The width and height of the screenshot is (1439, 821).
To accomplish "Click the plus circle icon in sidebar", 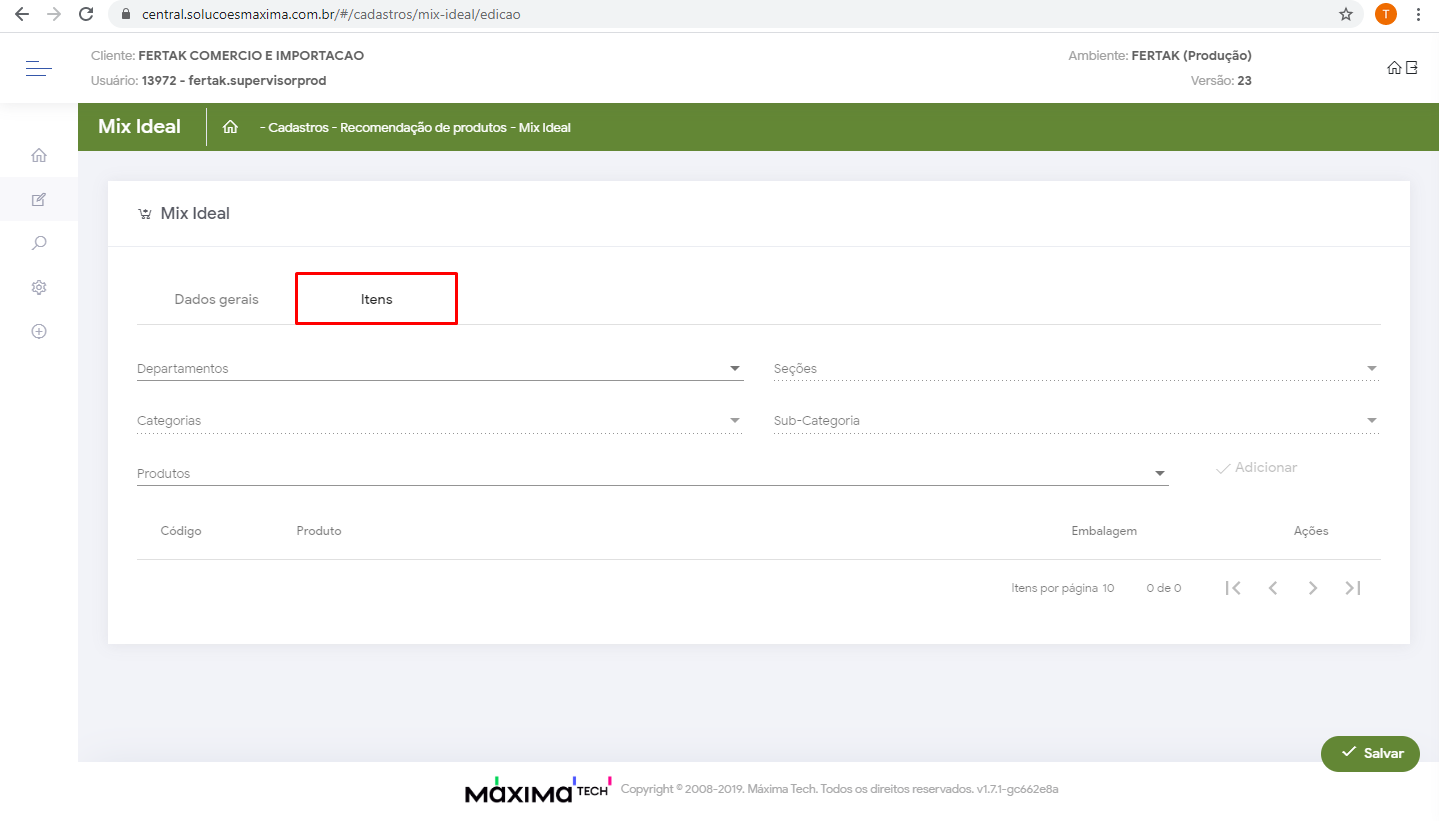I will click(x=39, y=331).
